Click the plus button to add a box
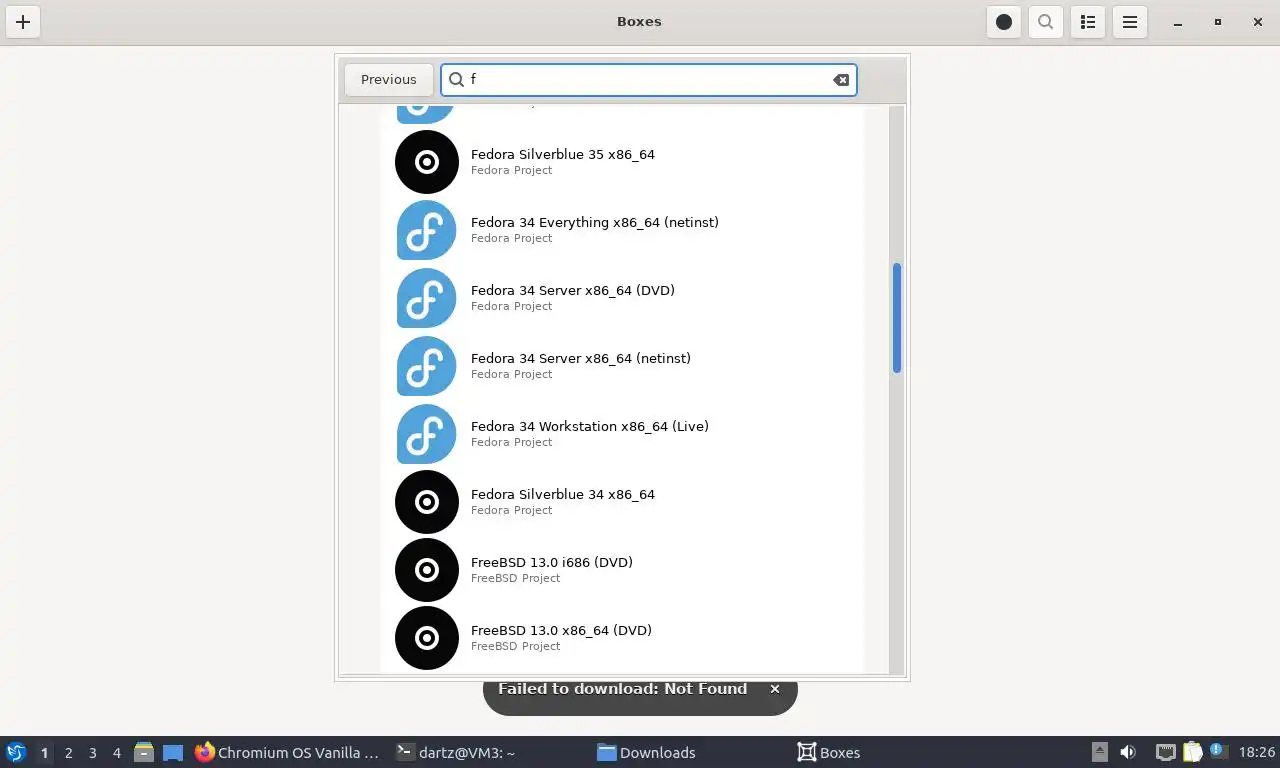 [x=23, y=22]
